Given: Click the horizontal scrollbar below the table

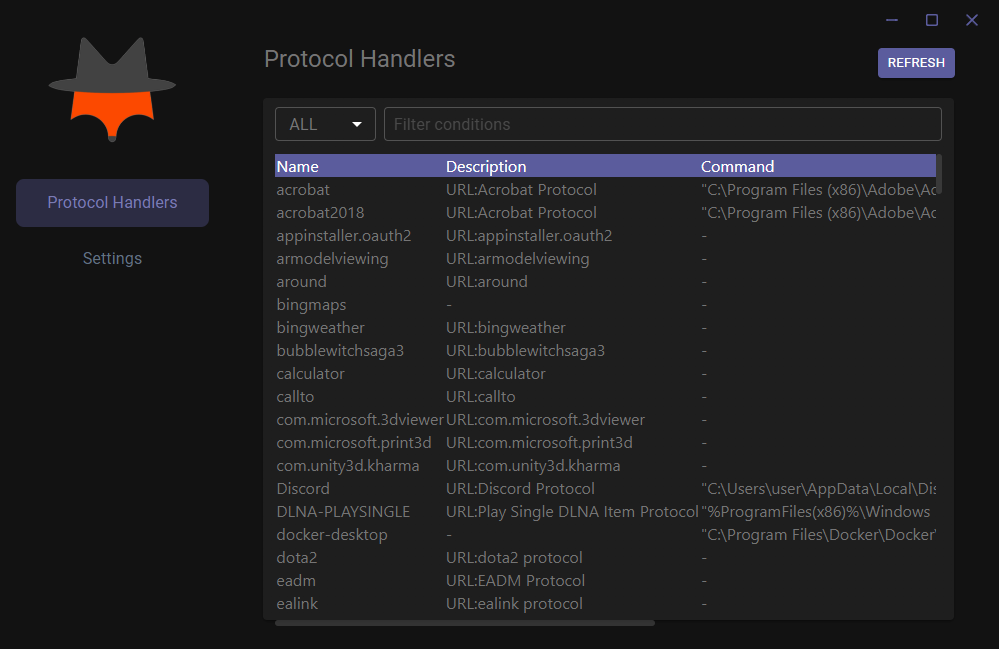Looking at the screenshot, I should click(x=465, y=623).
